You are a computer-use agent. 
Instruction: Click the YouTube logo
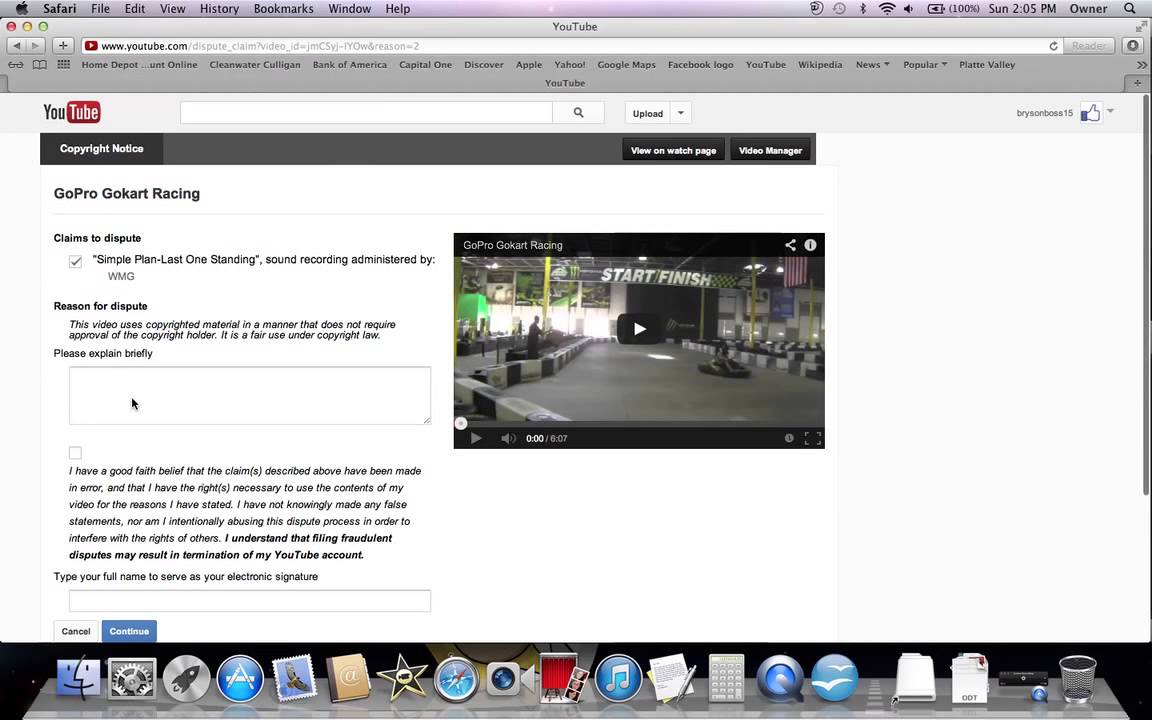[72, 112]
